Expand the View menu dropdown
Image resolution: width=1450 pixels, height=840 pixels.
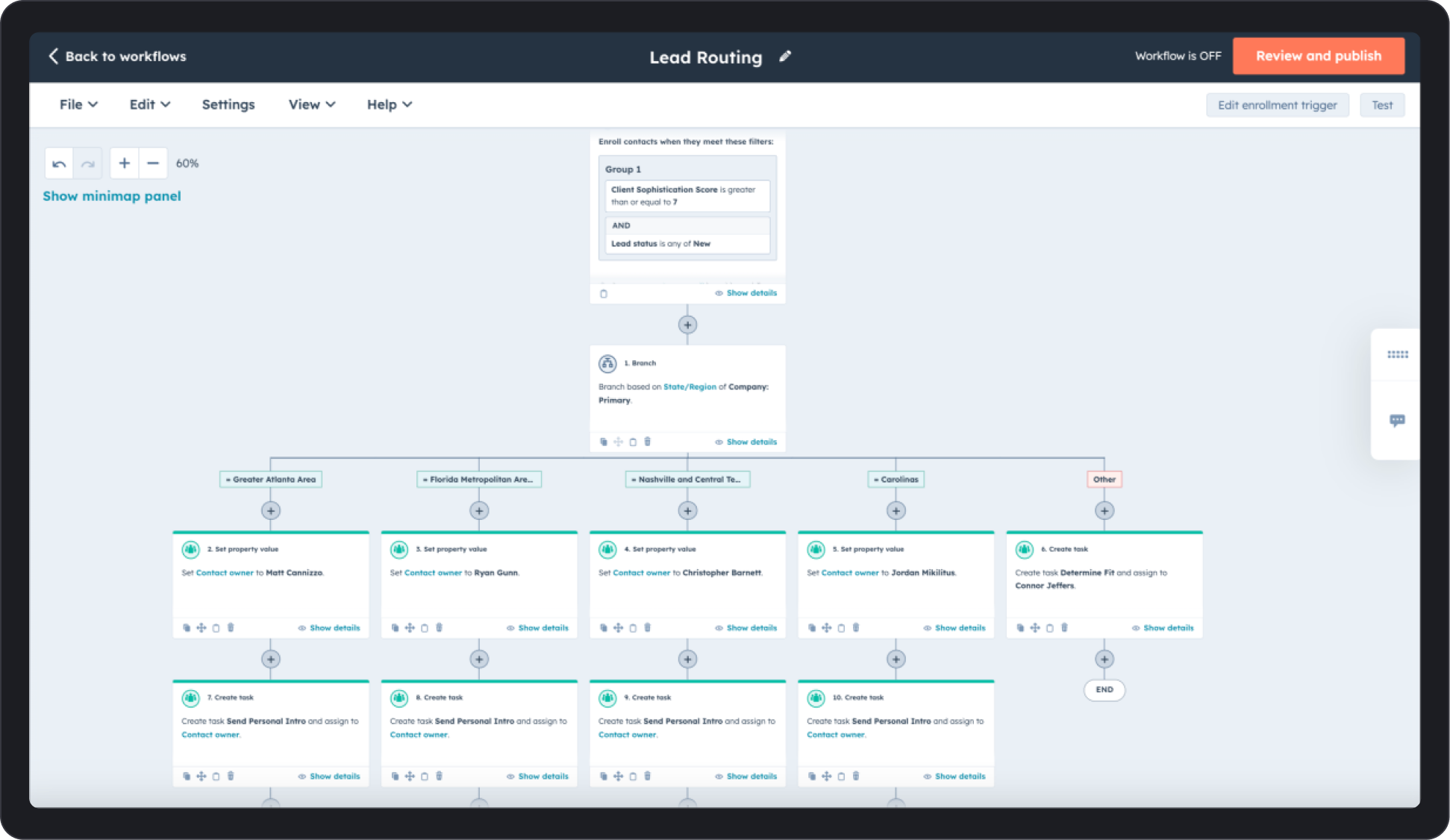pos(311,104)
